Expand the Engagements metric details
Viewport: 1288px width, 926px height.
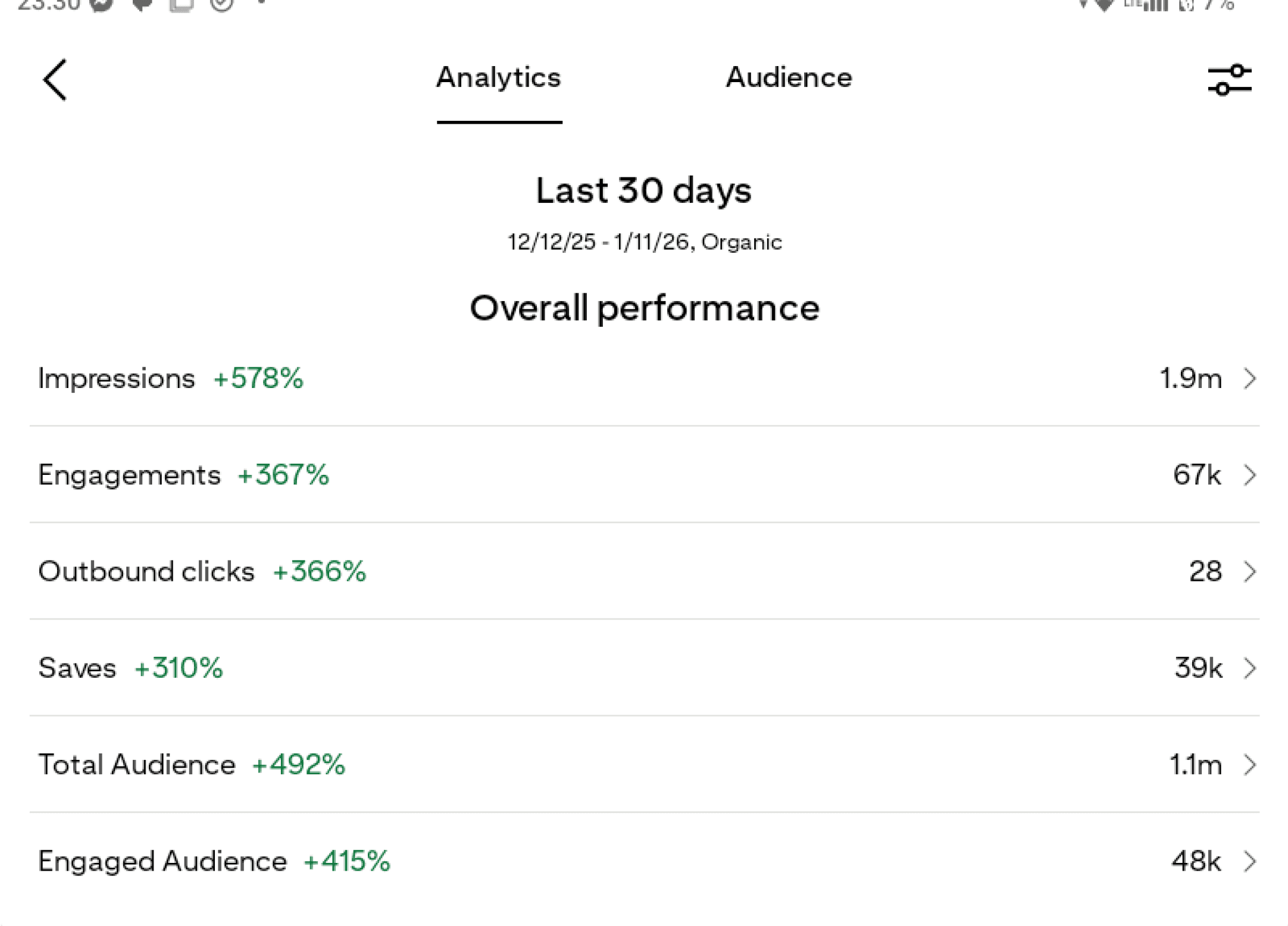point(1251,475)
